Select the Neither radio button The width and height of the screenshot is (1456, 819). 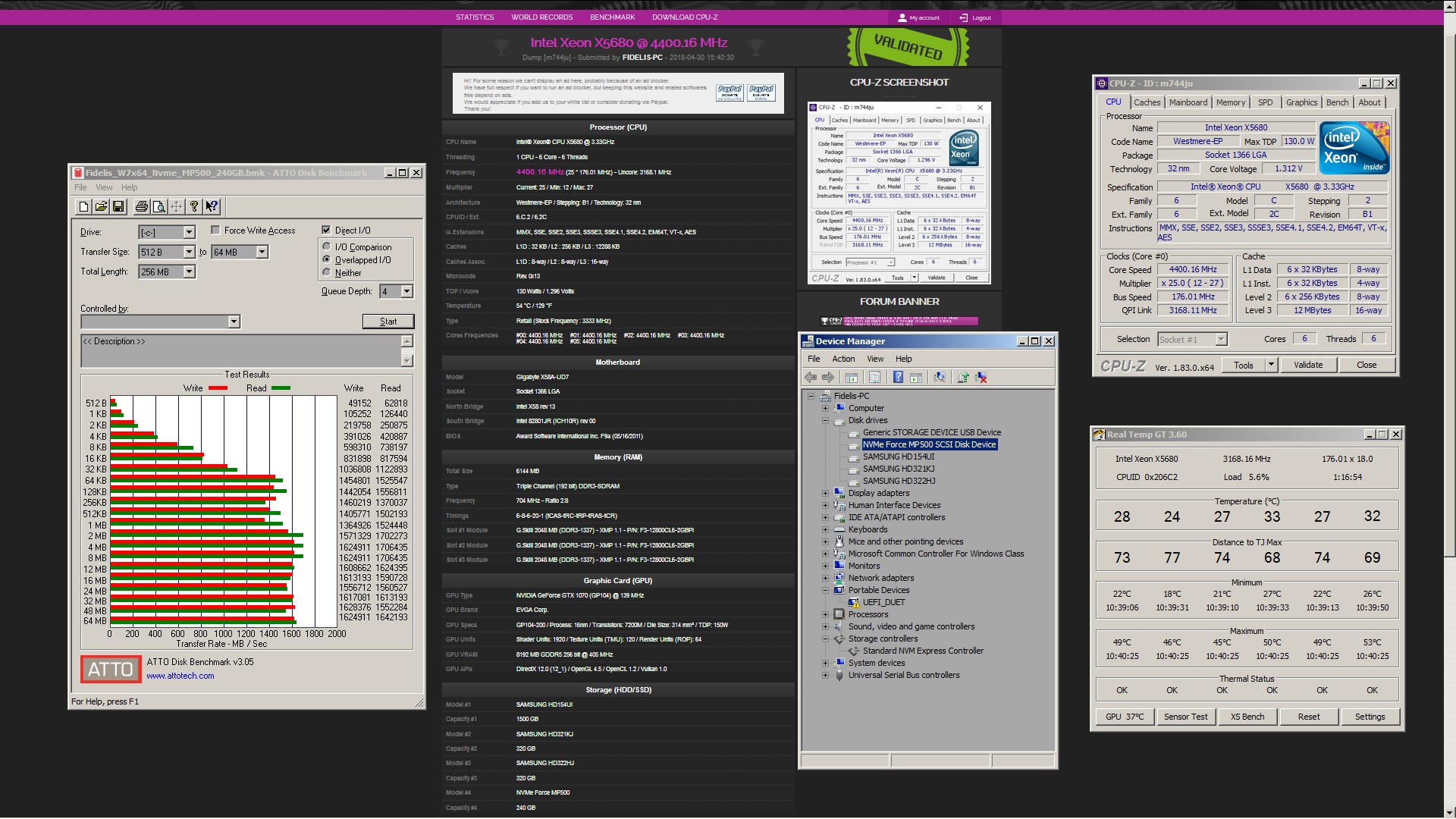click(327, 272)
